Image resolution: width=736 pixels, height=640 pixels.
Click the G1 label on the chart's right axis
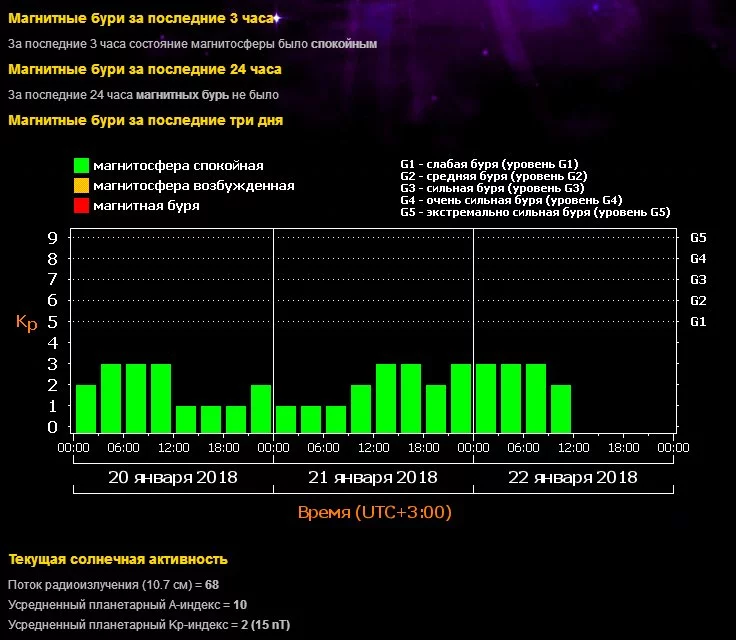(x=698, y=322)
